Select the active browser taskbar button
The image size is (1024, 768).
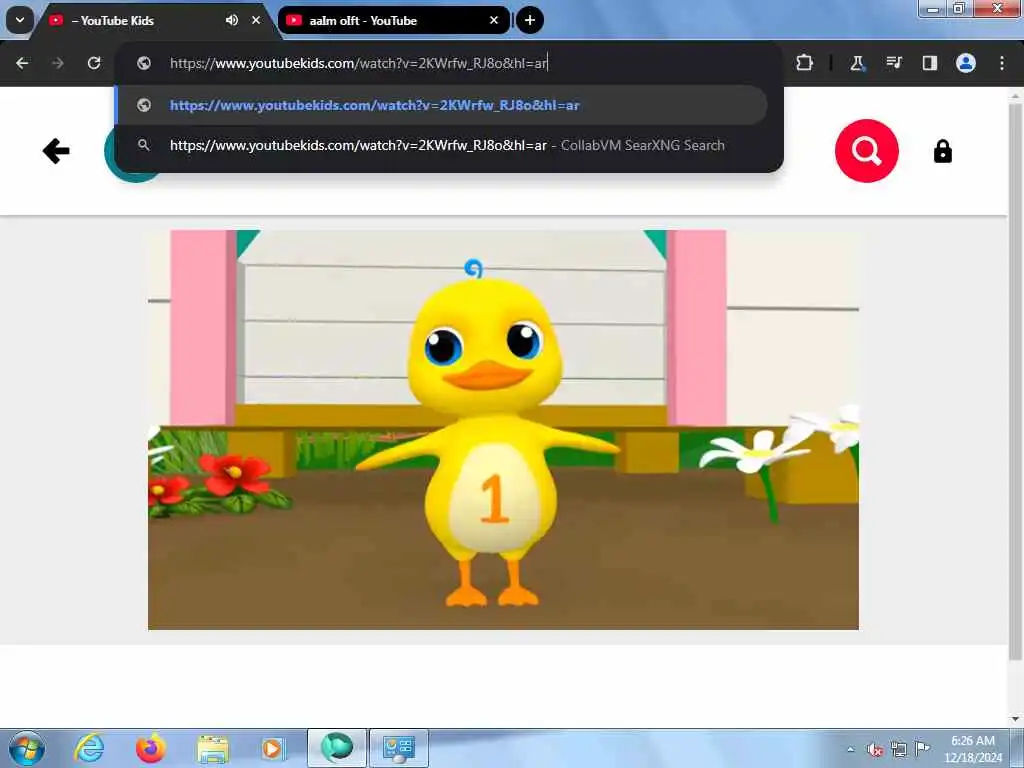pos(337,748)
